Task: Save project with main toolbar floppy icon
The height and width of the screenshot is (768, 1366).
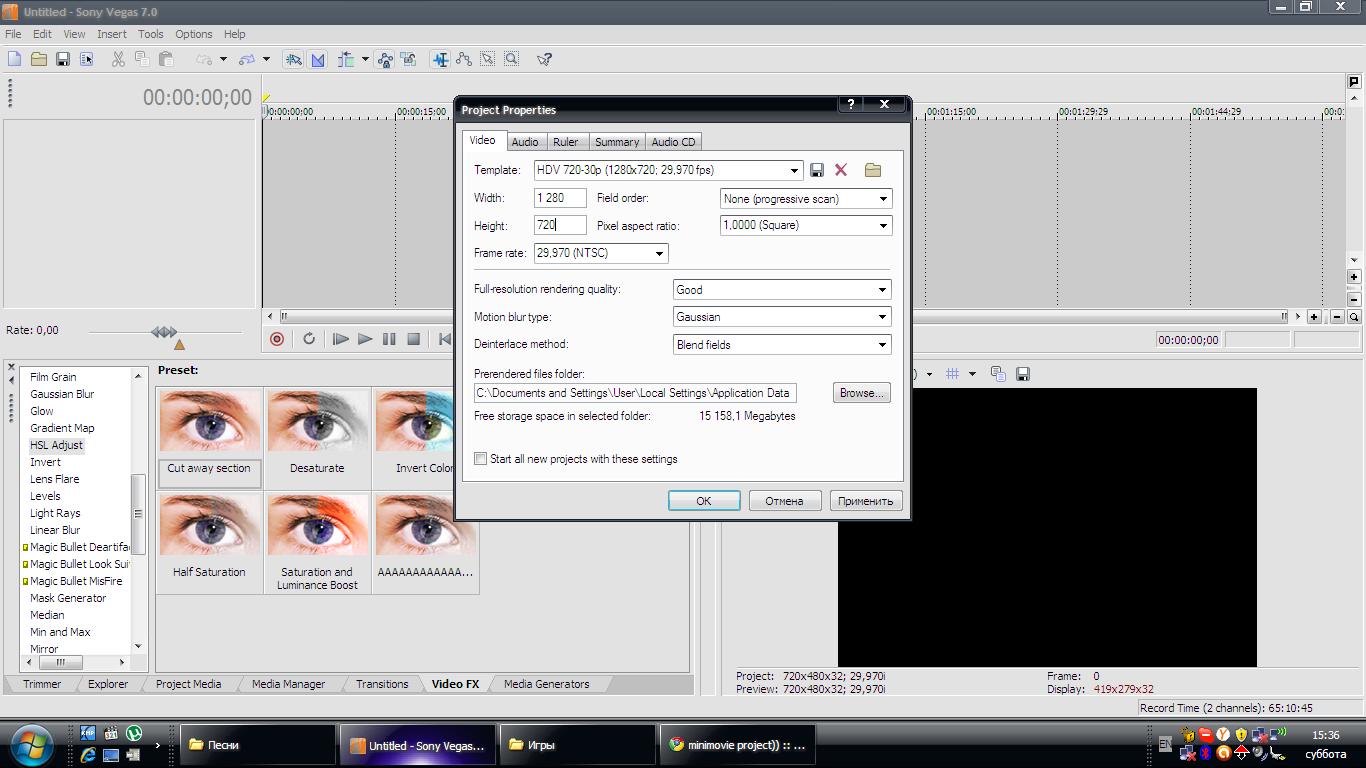Action: (63, 59)
